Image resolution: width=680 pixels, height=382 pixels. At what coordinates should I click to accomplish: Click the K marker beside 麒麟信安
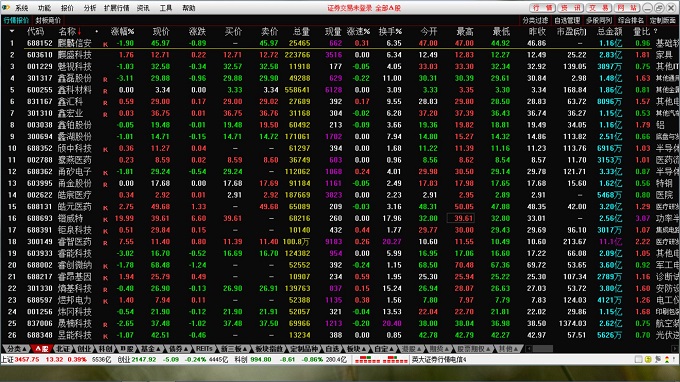(105, 44)
